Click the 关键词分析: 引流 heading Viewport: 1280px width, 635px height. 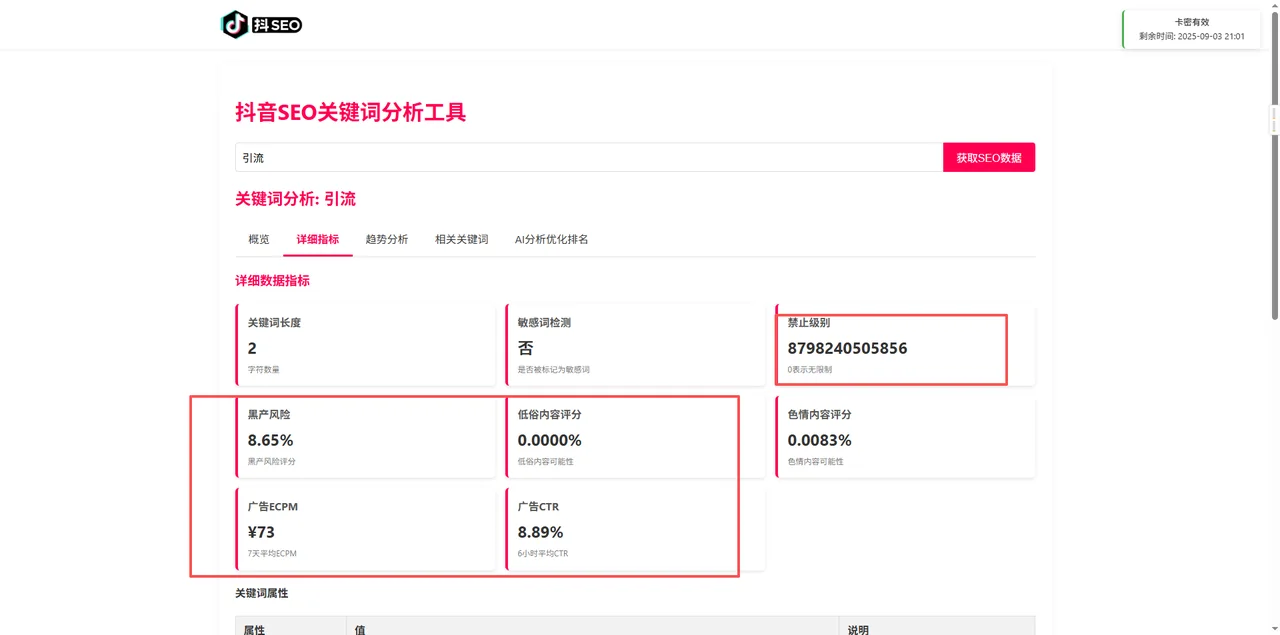point(296,199)
